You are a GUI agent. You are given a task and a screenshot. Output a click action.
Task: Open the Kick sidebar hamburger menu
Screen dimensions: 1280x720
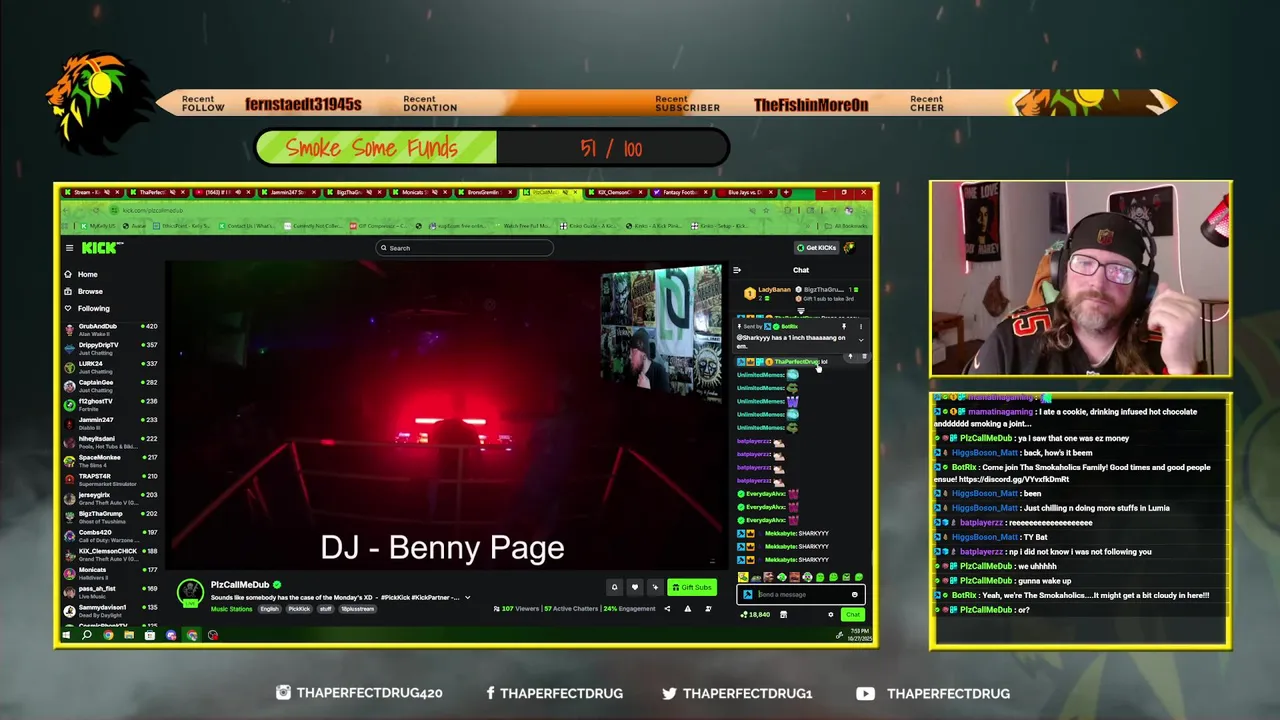point(69,248)
